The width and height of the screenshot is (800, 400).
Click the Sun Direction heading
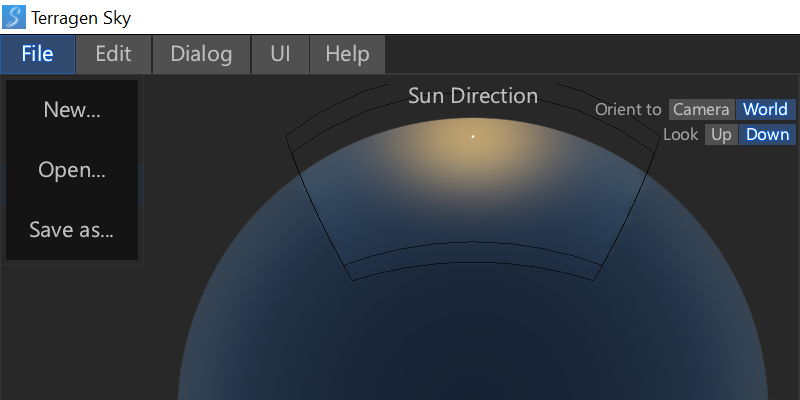coord(473,96)
